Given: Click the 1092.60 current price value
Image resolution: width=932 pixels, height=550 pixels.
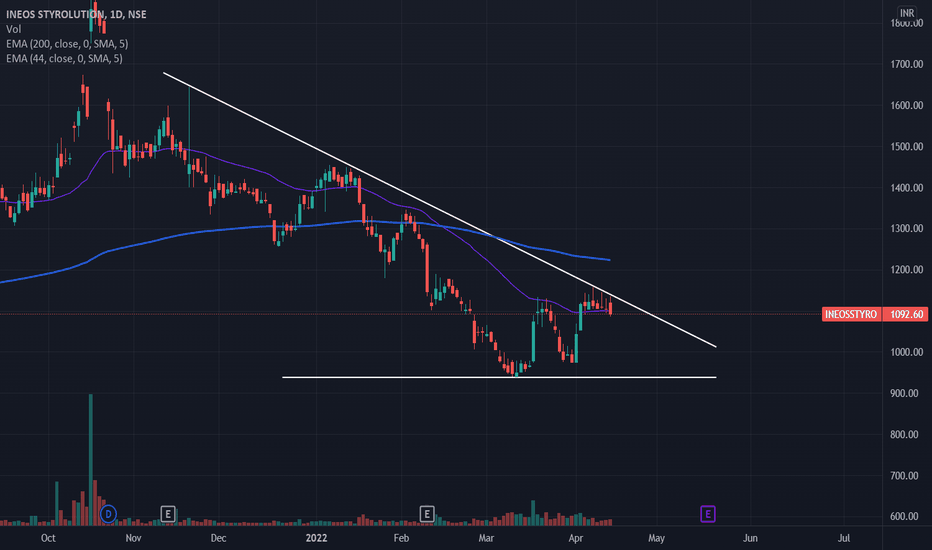Looking at the screenshot, I should 906,314.
